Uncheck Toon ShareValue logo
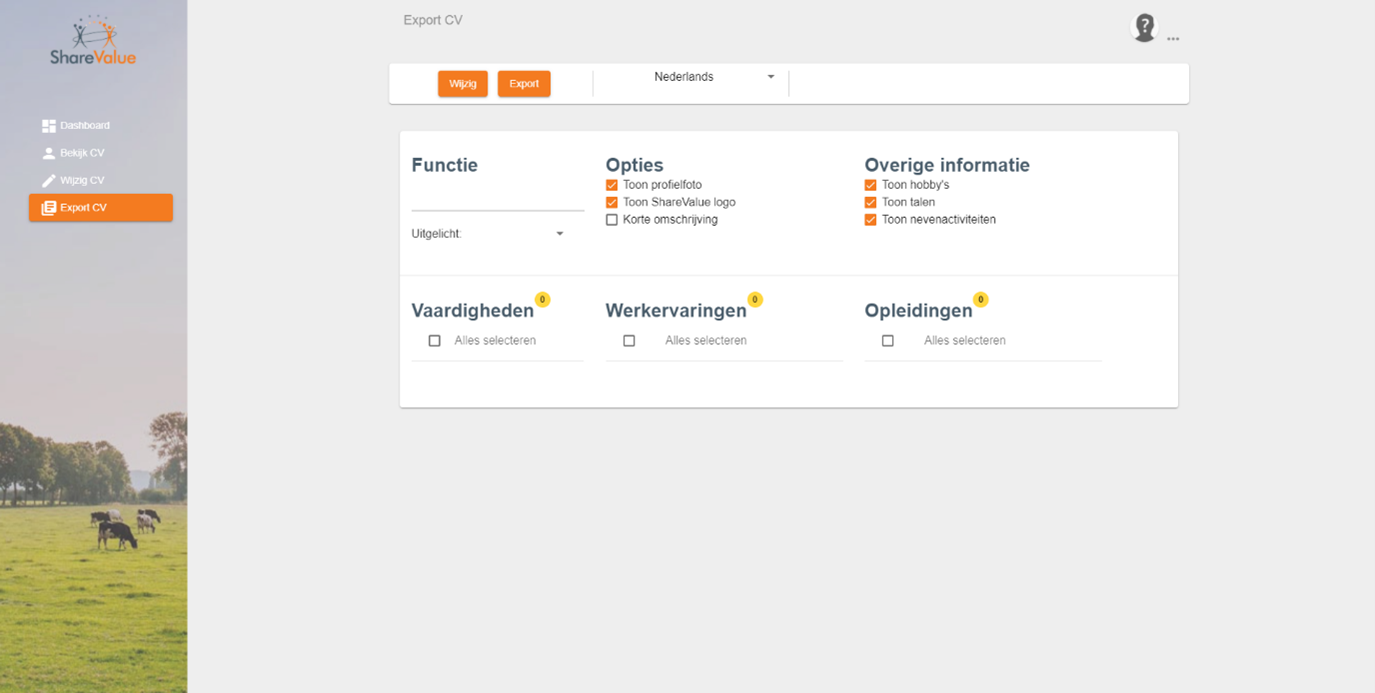Screen dimensions: 1375x693 [612, 202]
